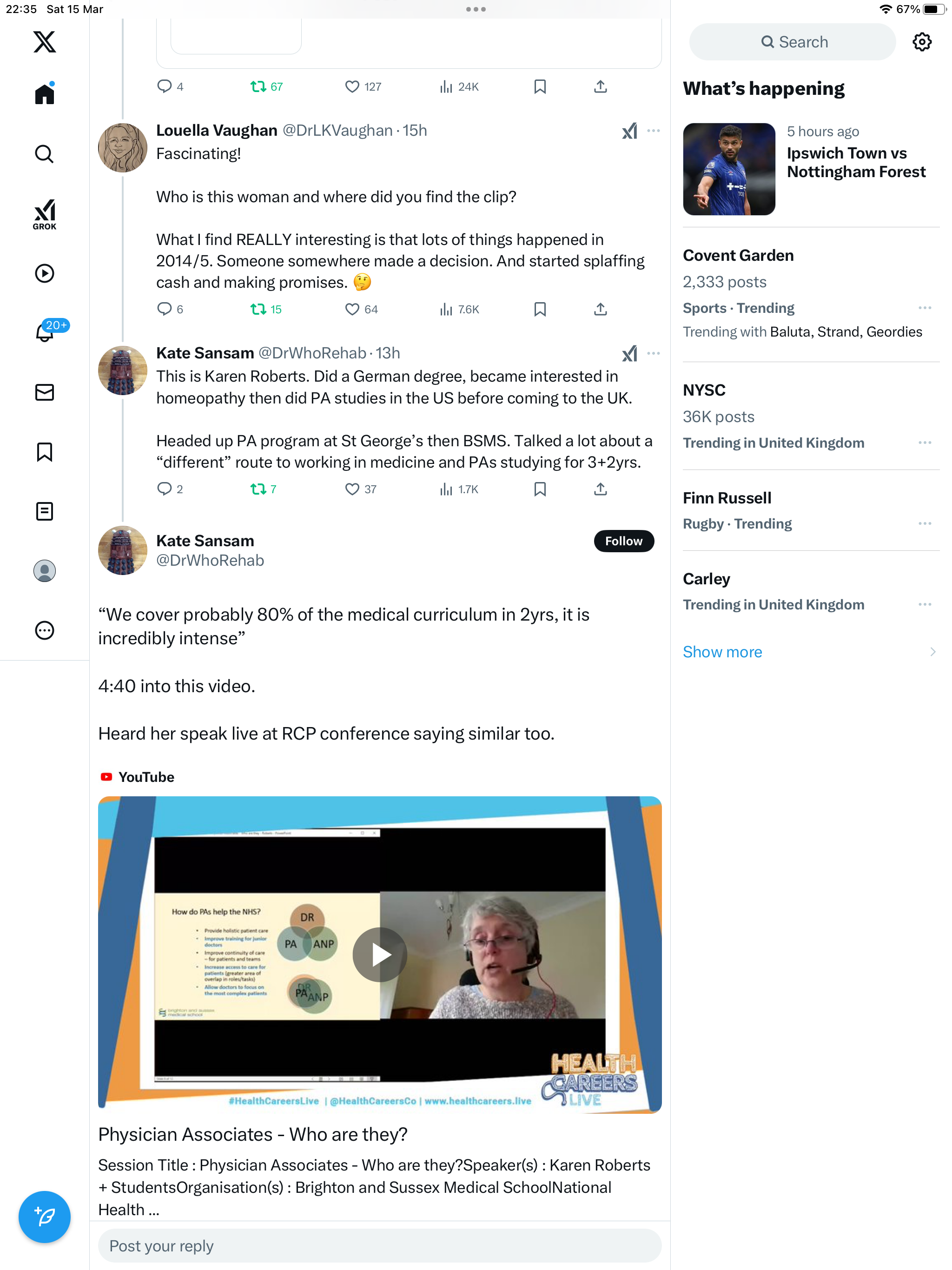Go to Home tab in sidebar
The image size is (952, 1270).
coord(44,93)
